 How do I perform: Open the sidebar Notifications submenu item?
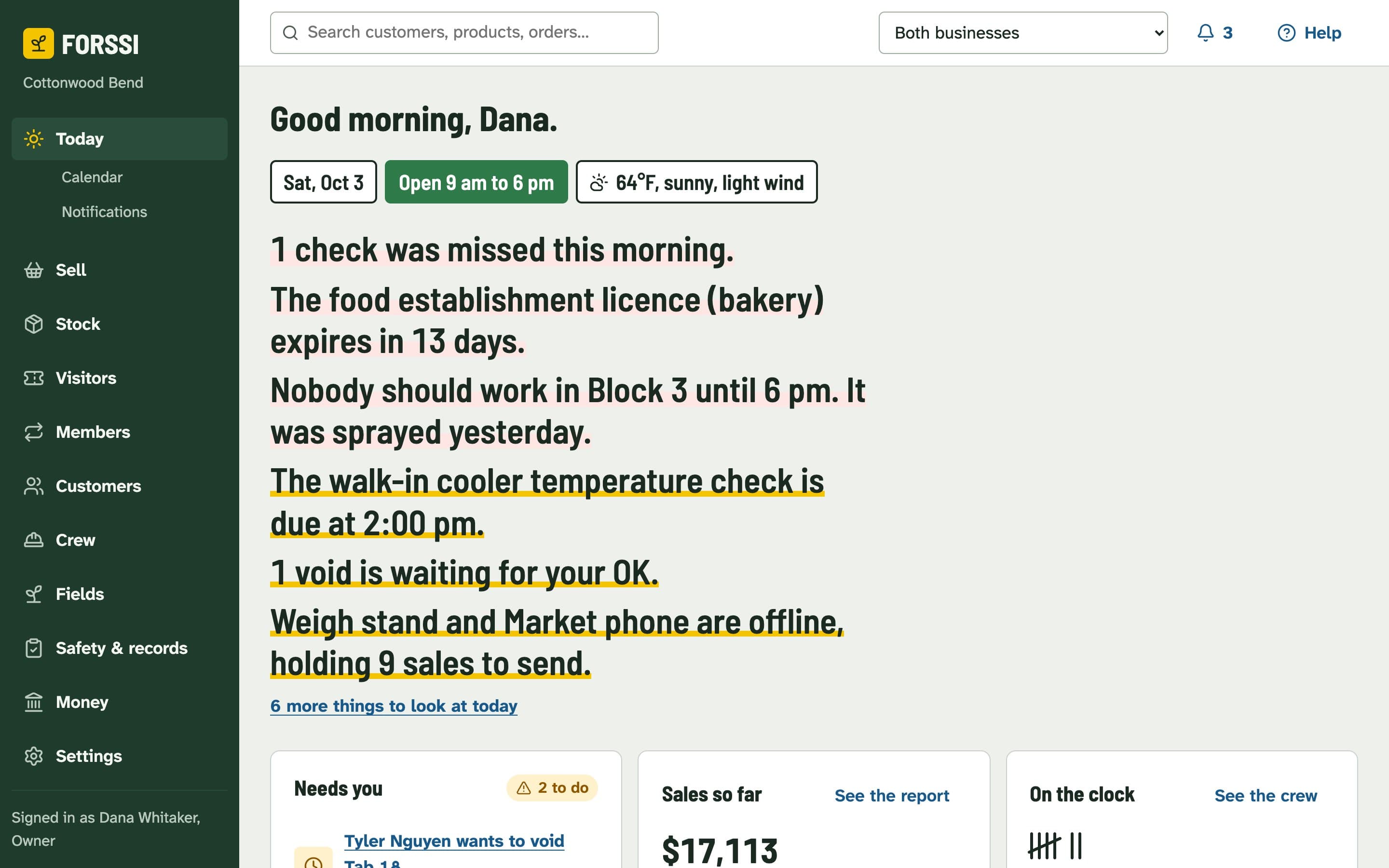point(105,212)
